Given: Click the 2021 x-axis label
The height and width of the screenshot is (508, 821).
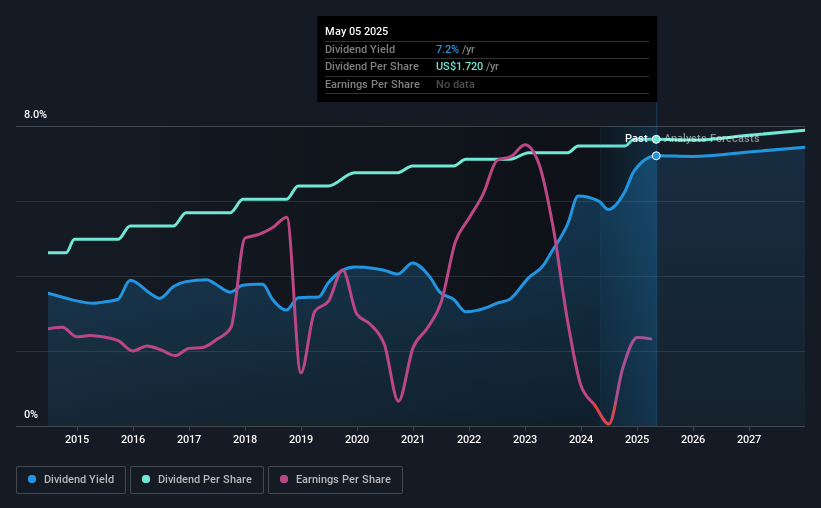Looking at the screenshot, I should pyautogui.click(x=413, y=439).
